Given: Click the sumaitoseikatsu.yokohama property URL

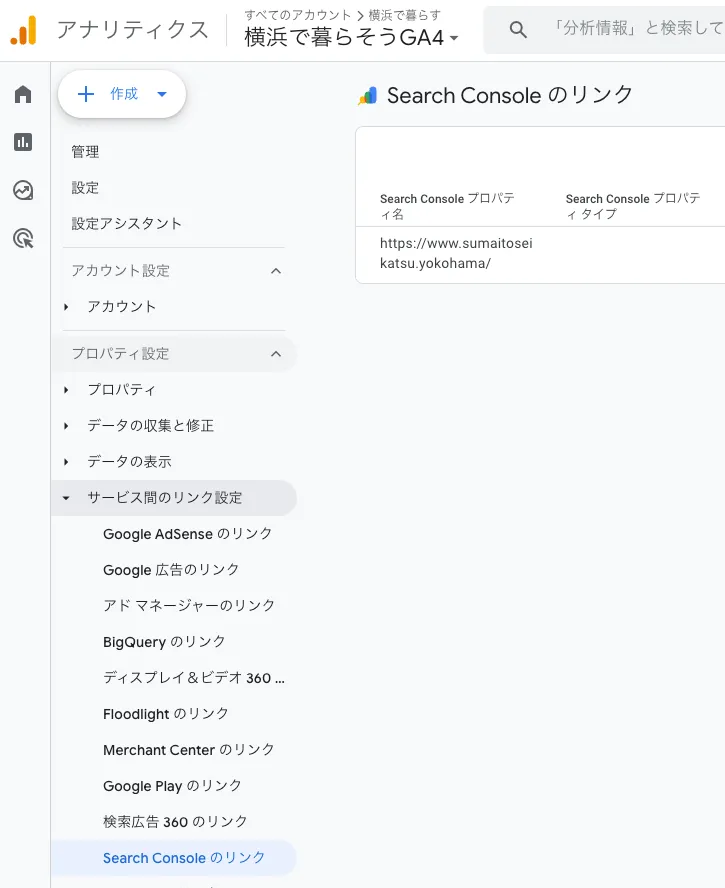Looking at the screenshot, I should [x=455, y=251].
